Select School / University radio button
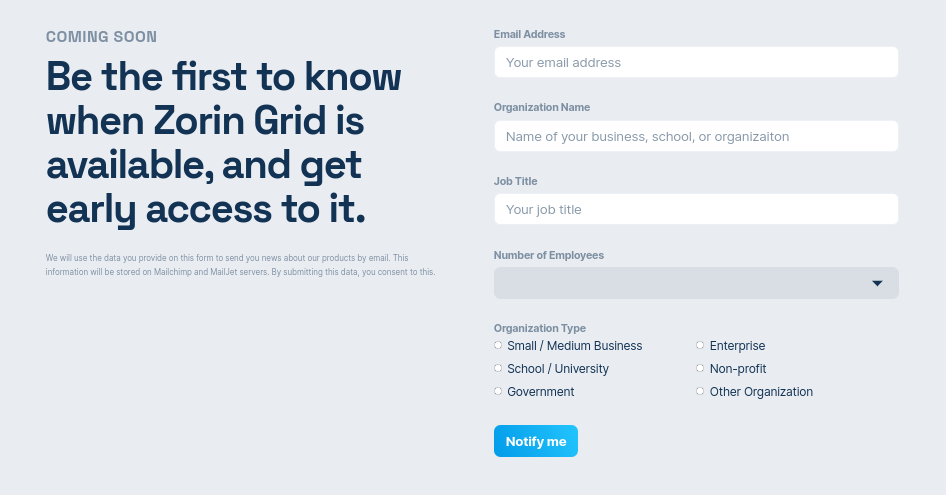946x495 pixels. [498, 368]
